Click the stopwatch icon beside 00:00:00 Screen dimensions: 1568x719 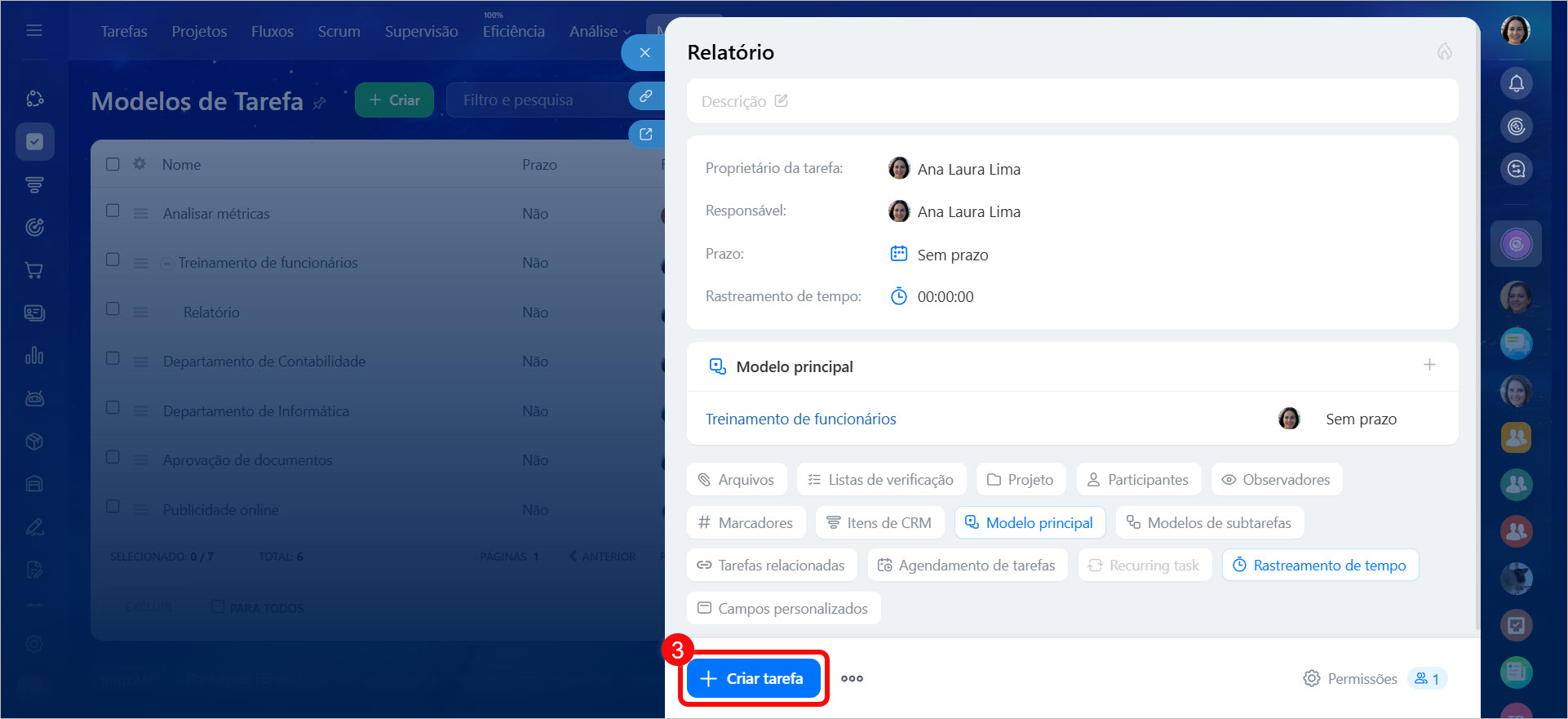(x=898, y=296)
